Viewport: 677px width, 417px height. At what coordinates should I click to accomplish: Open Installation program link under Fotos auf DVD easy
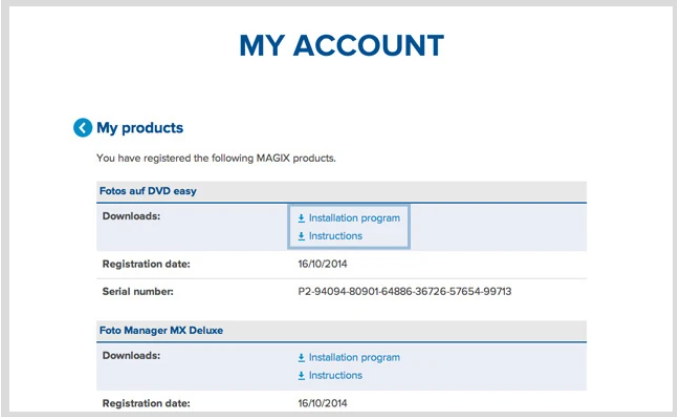354,218
